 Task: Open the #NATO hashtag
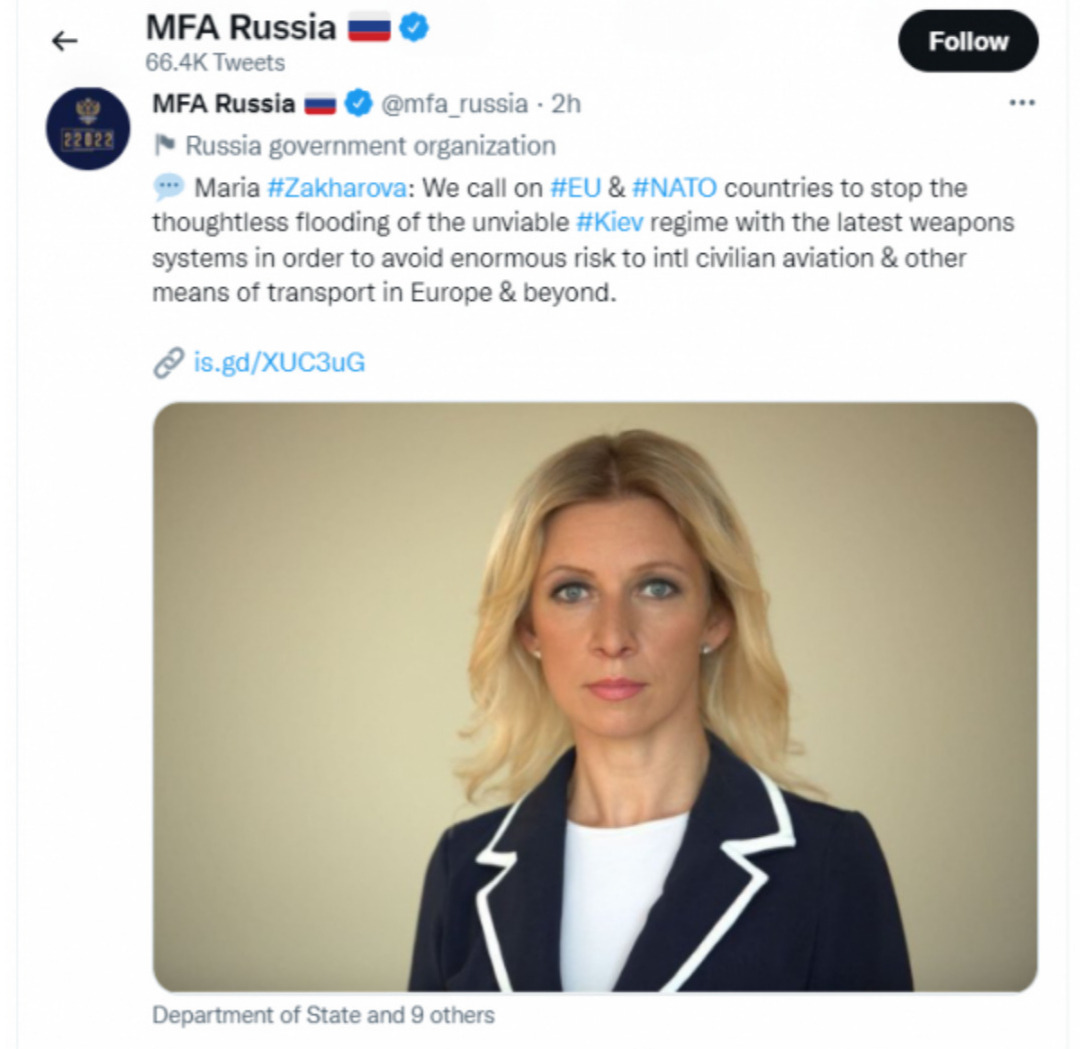pyautogui.click(x=674, y=188)
